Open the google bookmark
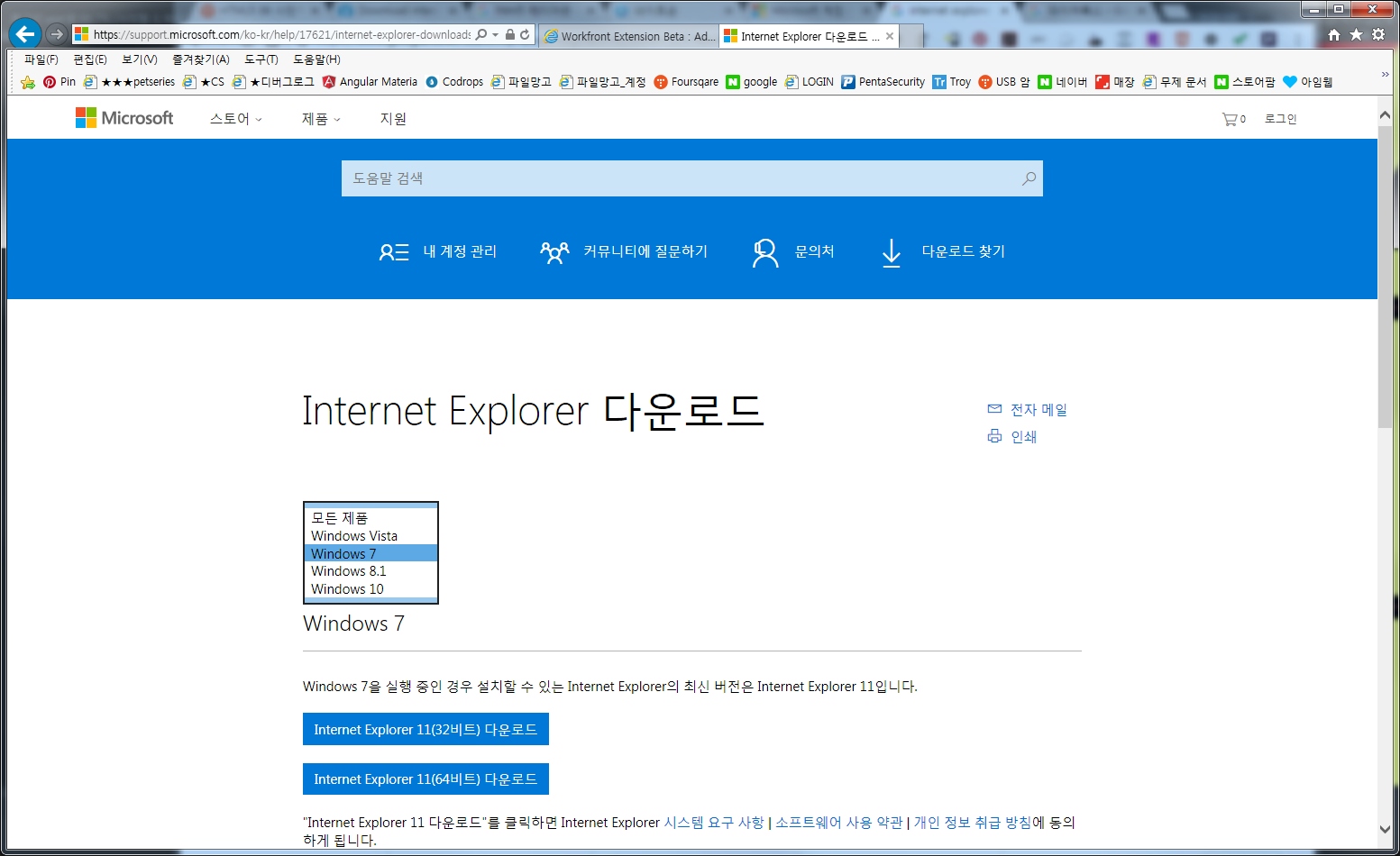This screenshot has height=856, width=1400. click(752, 82)
